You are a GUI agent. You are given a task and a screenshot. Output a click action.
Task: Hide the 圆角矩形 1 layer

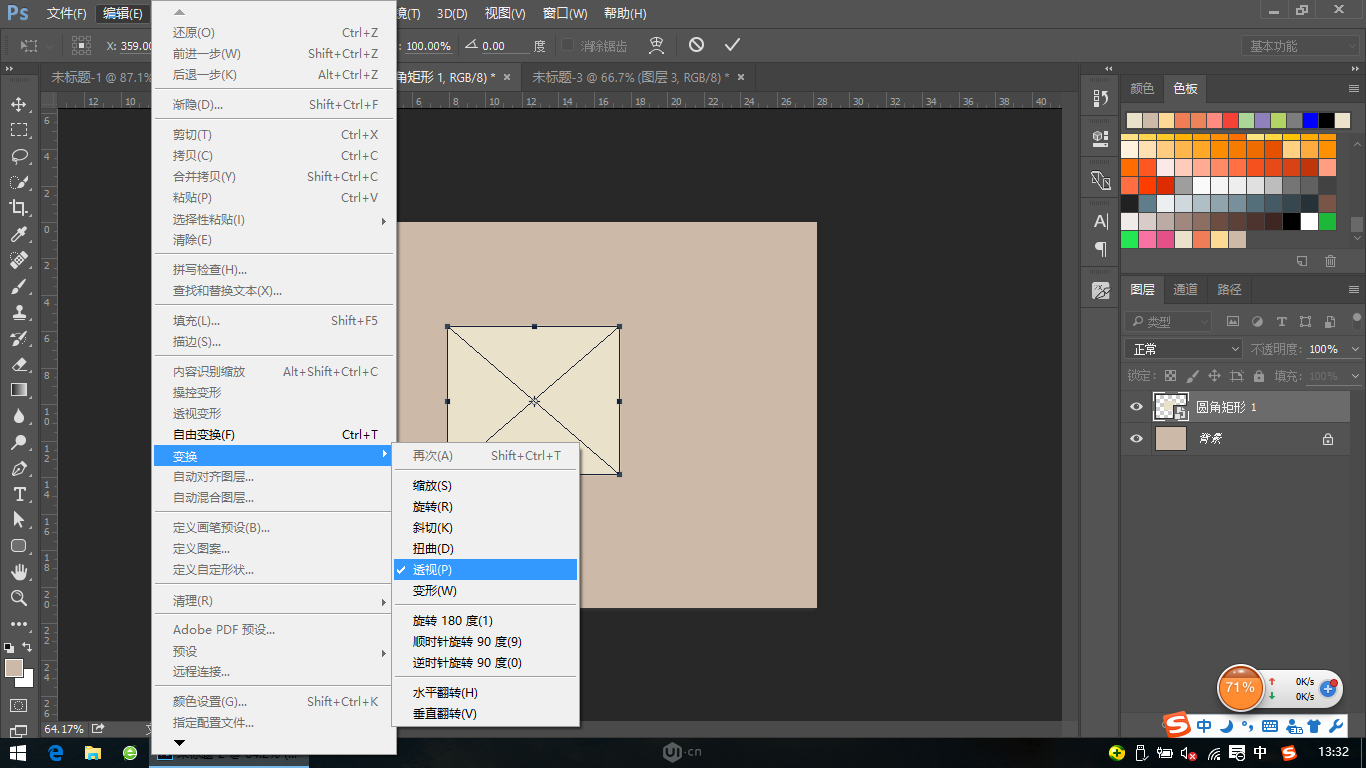tap(1136, 407)
